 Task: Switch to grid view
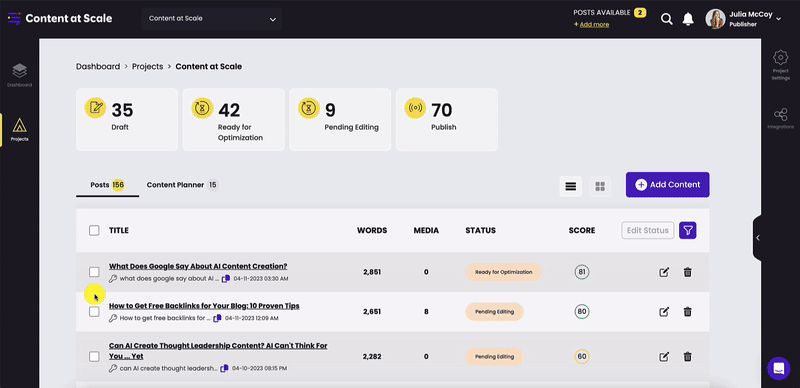[600, 186]
